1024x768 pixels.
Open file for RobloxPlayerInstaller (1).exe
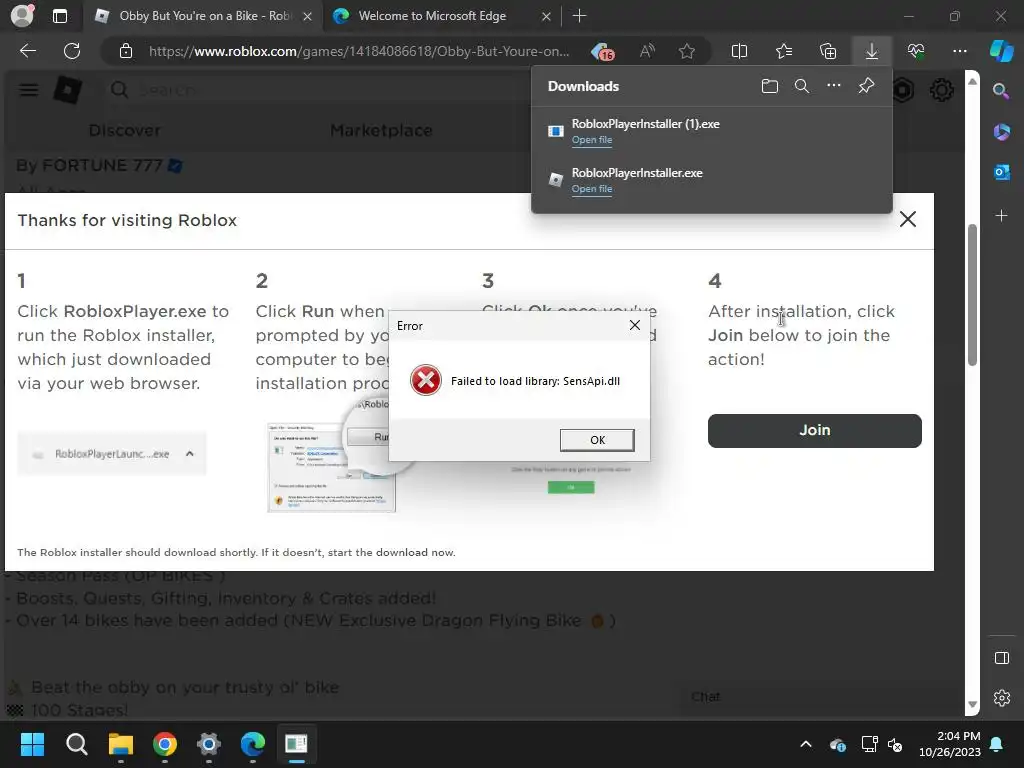coord(592,140)
